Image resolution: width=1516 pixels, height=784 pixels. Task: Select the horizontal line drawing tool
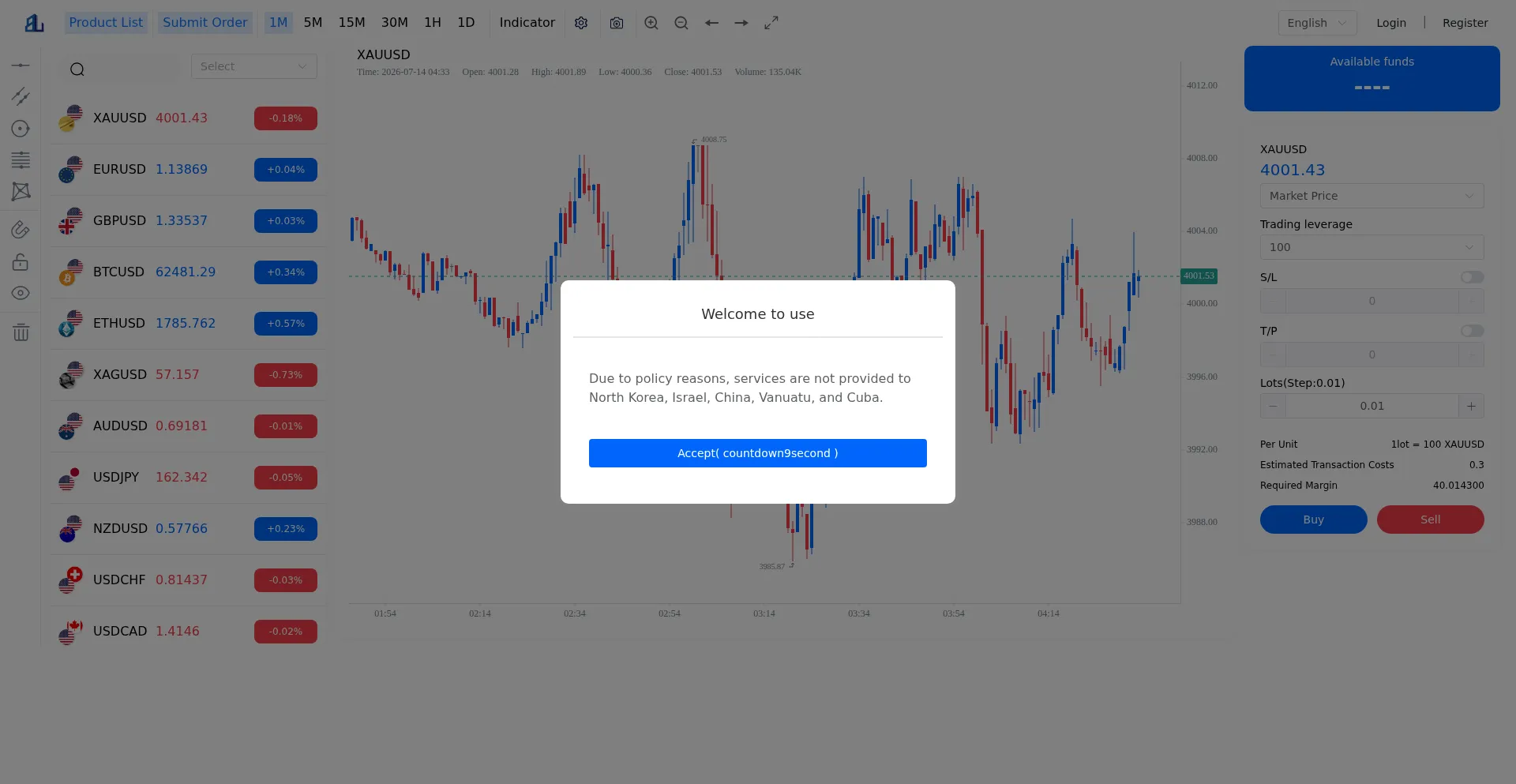tap(21, 65)
